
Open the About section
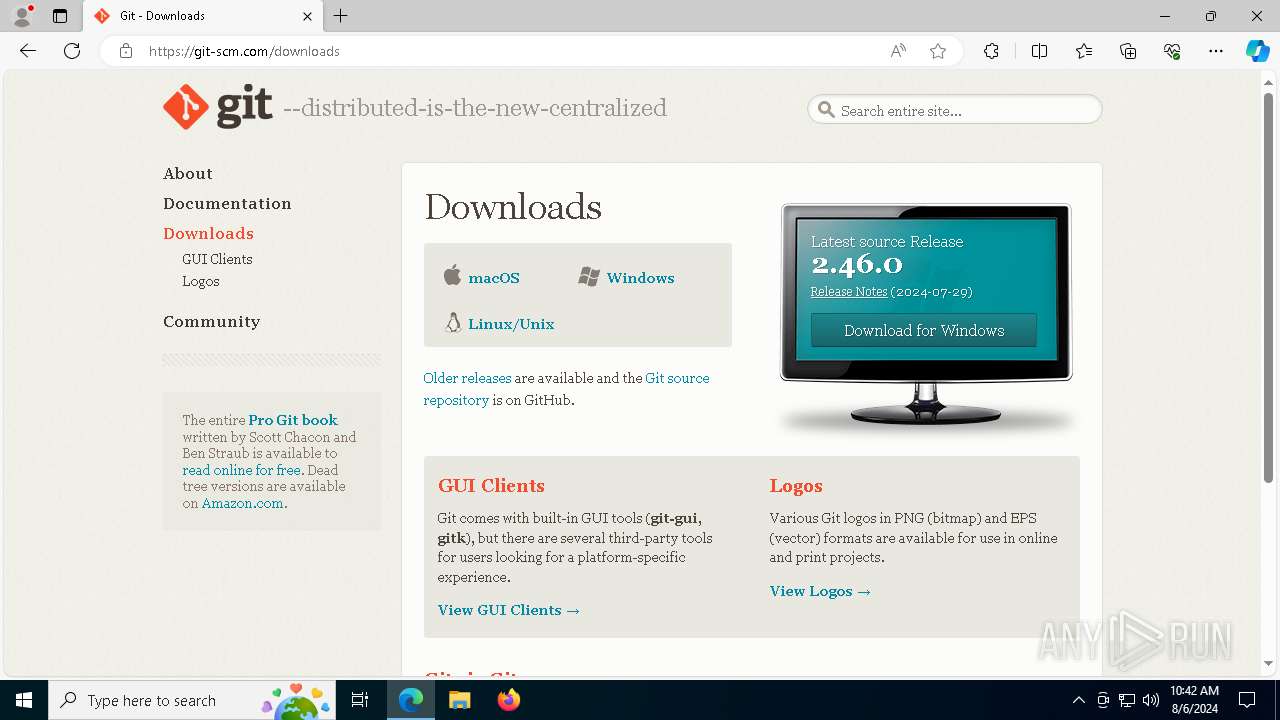pyautogui.click(x=188, y=174)
